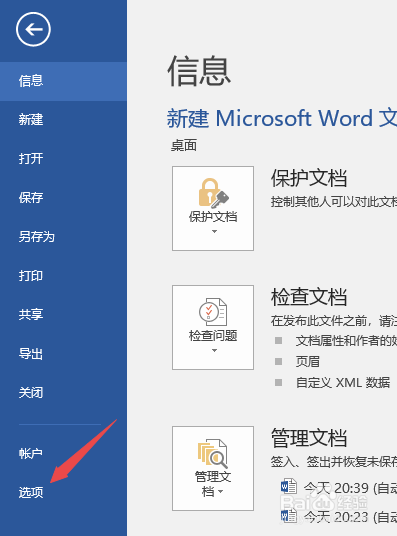Click the 保护文档 section heading
The image size is (397, 536).
(x=309, y=178)
